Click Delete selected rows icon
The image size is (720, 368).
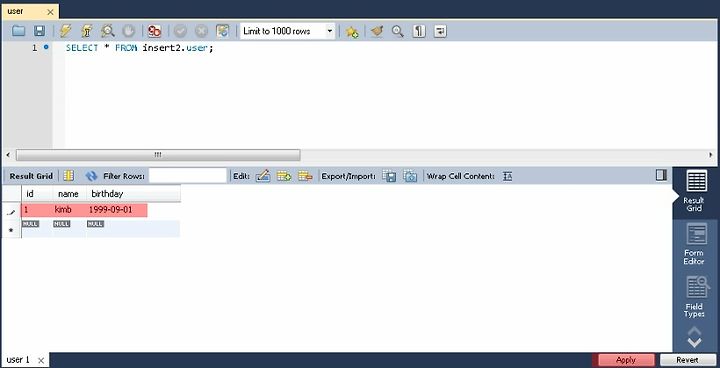(305, 176)
